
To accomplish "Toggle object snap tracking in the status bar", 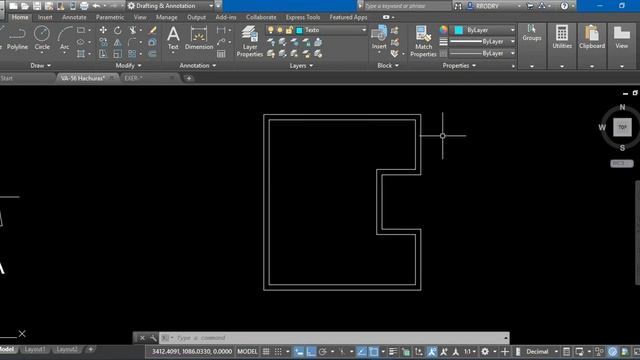I will (362, 351).
